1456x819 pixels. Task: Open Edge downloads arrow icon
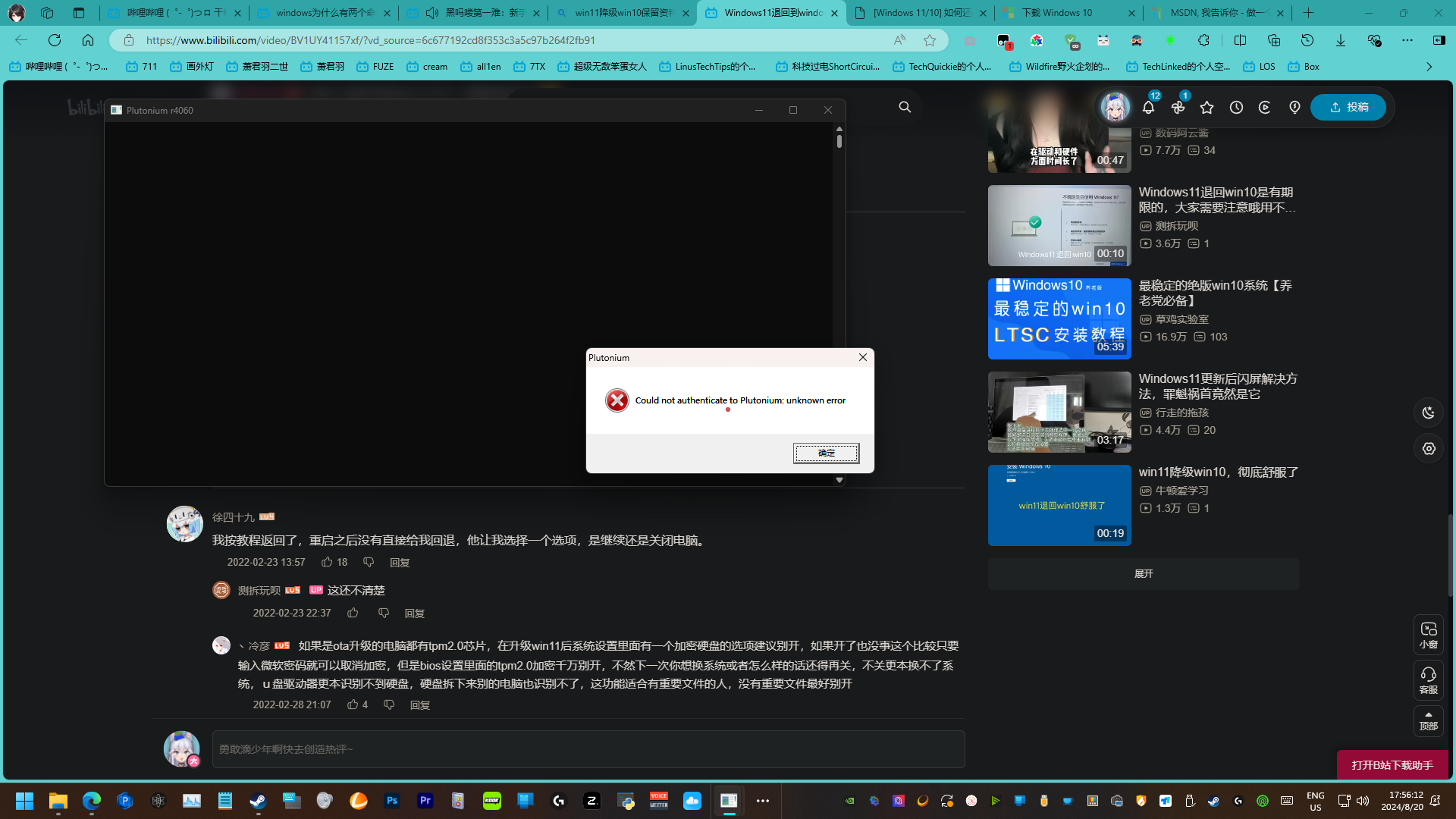point(1341,40)
